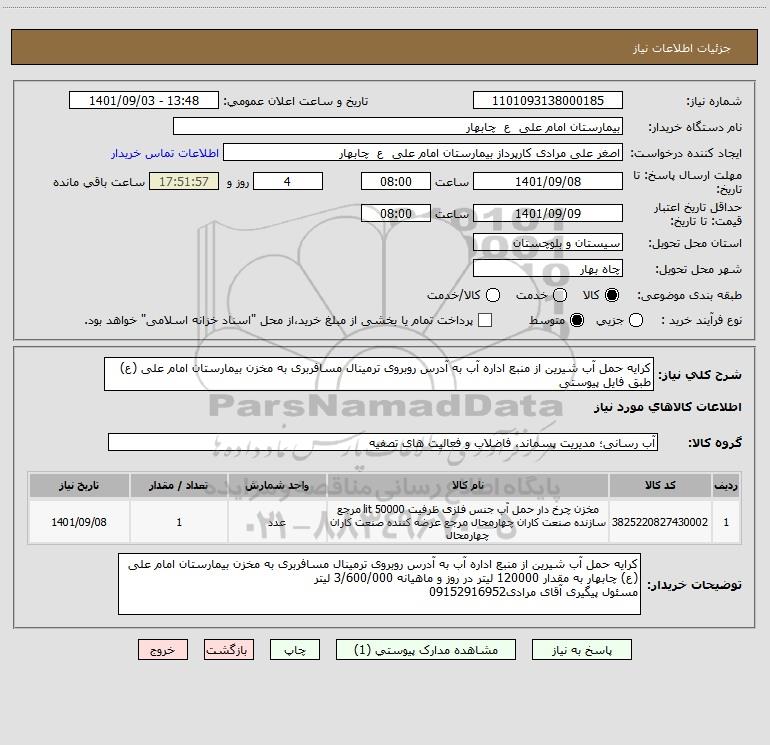Viewport: 770px width, 745px height.
Task: Click the response deadline date 1401/09/08 field
Action: point(548,181)
